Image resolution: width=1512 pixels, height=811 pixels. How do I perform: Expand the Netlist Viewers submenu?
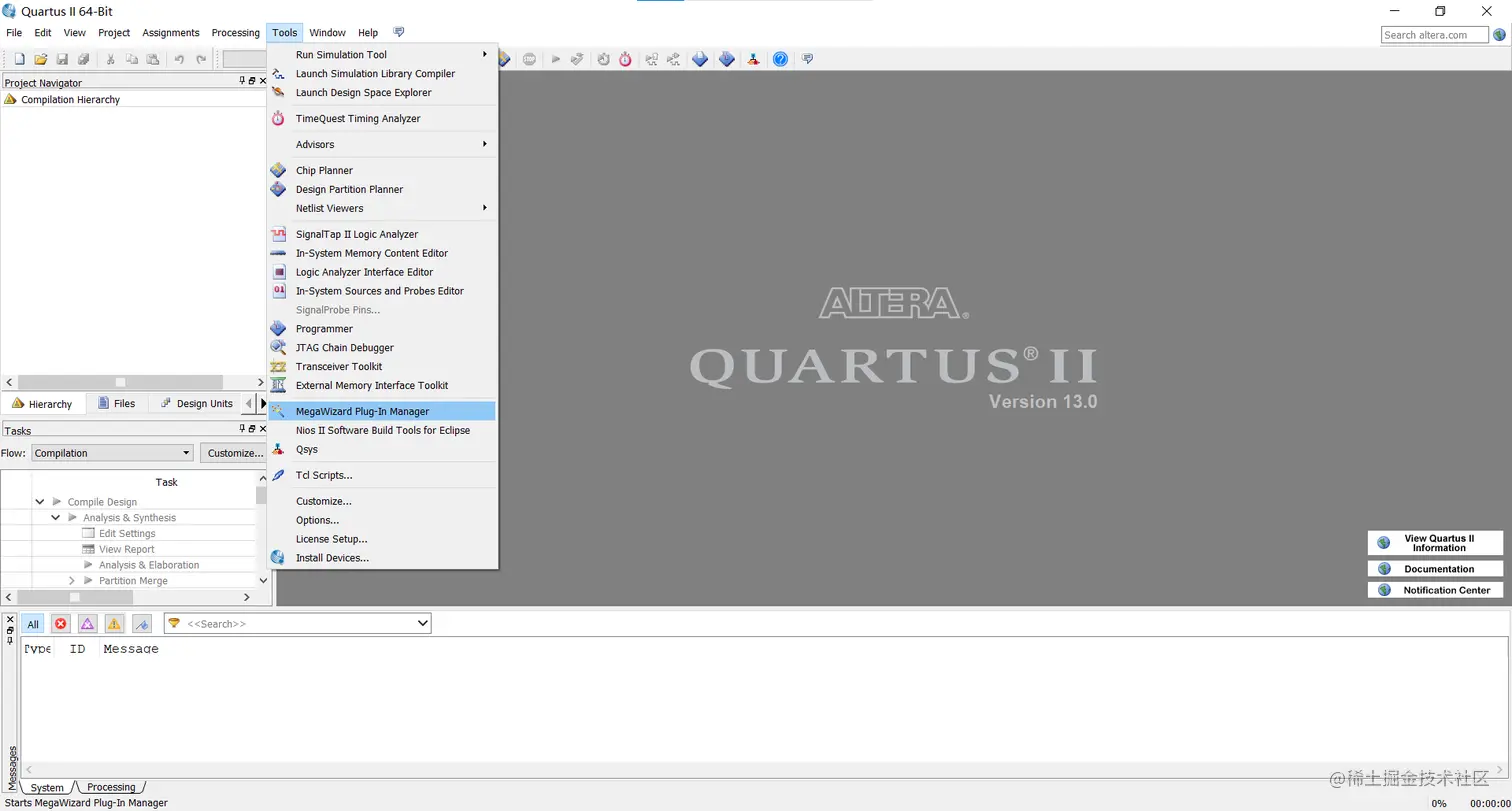tap(381, 209)
